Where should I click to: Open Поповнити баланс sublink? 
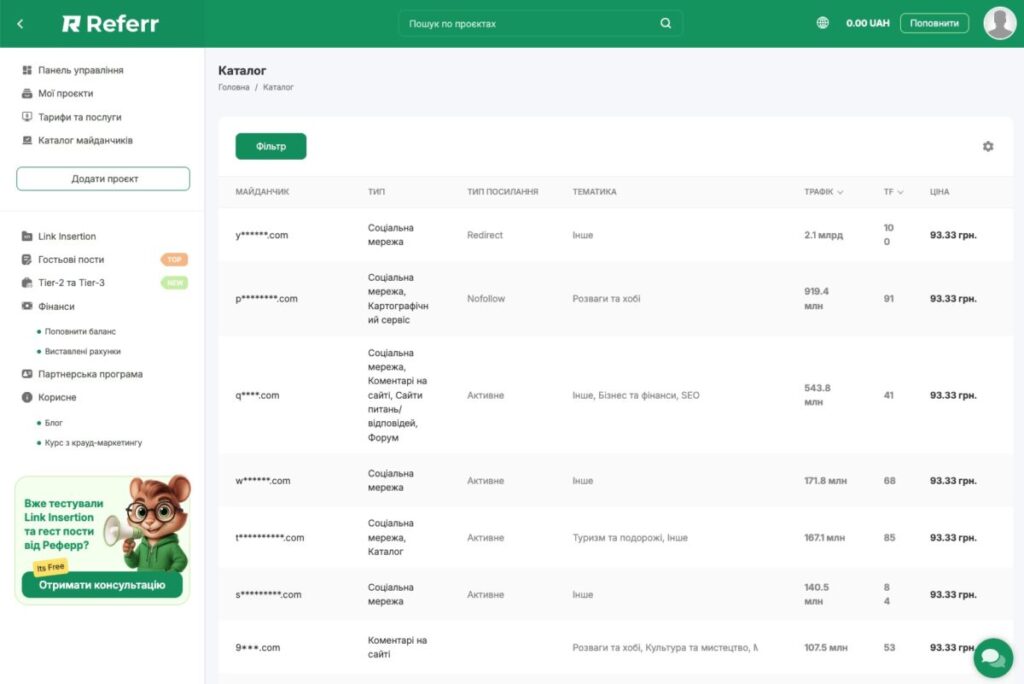80,331
